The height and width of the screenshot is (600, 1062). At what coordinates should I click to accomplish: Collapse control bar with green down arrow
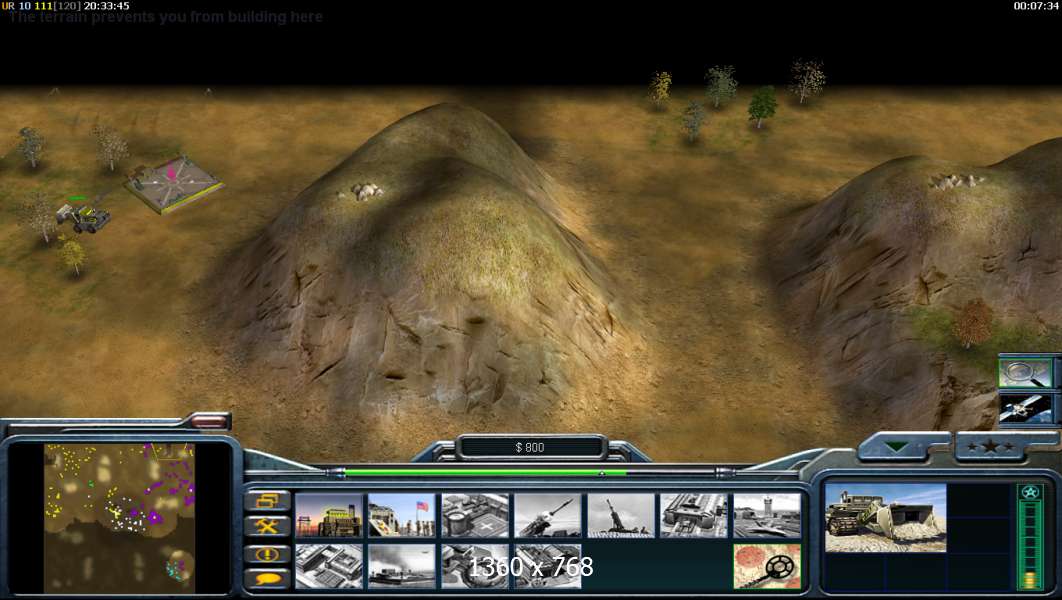click(x=897, y=447)
